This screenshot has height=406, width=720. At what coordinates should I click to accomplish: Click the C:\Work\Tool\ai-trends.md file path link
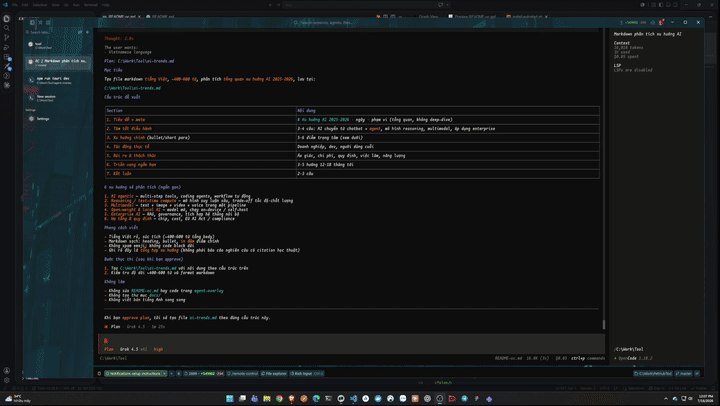[133, 88]
